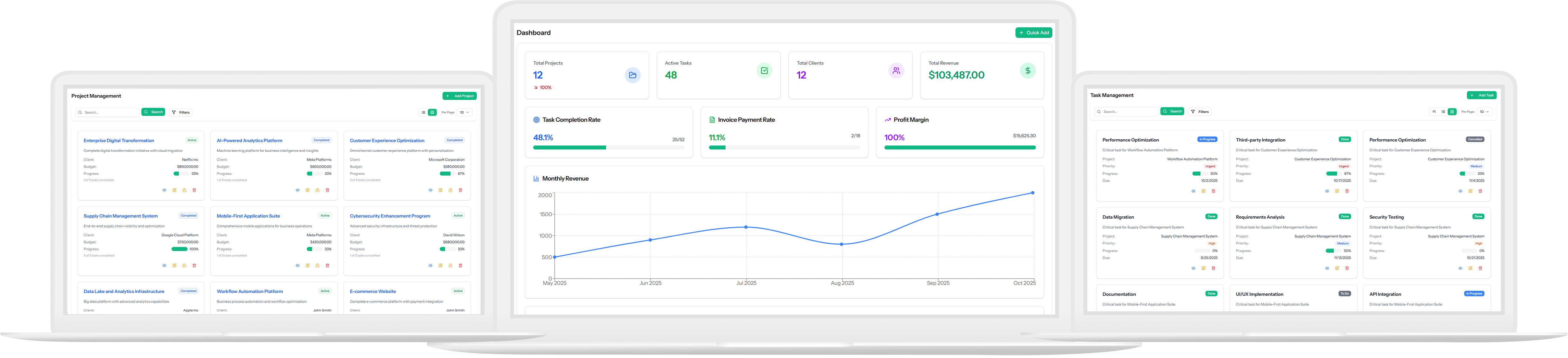Delete the Enterprise Digital Transformation project

point(194,190)
